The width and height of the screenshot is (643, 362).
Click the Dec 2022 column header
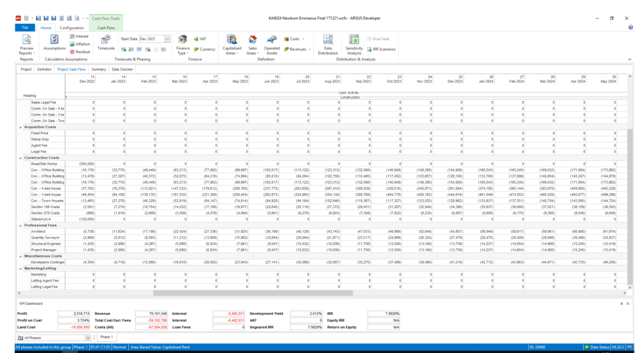click(x=81, y=79)
